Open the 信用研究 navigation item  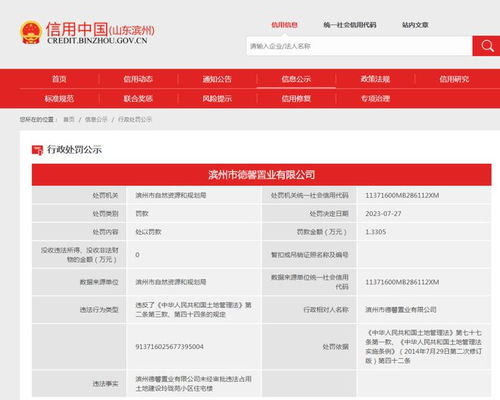coord(454,79)
